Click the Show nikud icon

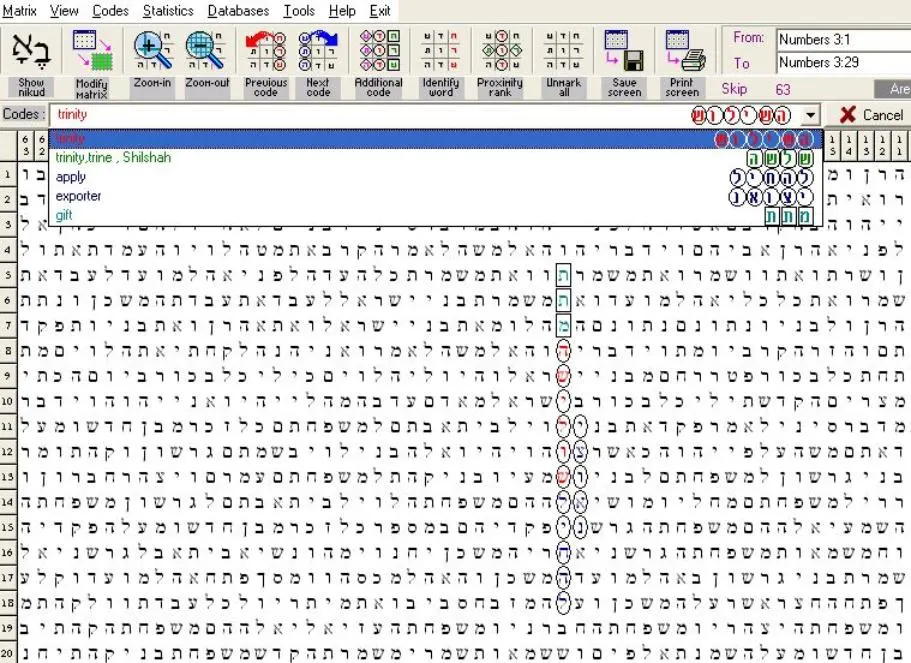point(31,51)
